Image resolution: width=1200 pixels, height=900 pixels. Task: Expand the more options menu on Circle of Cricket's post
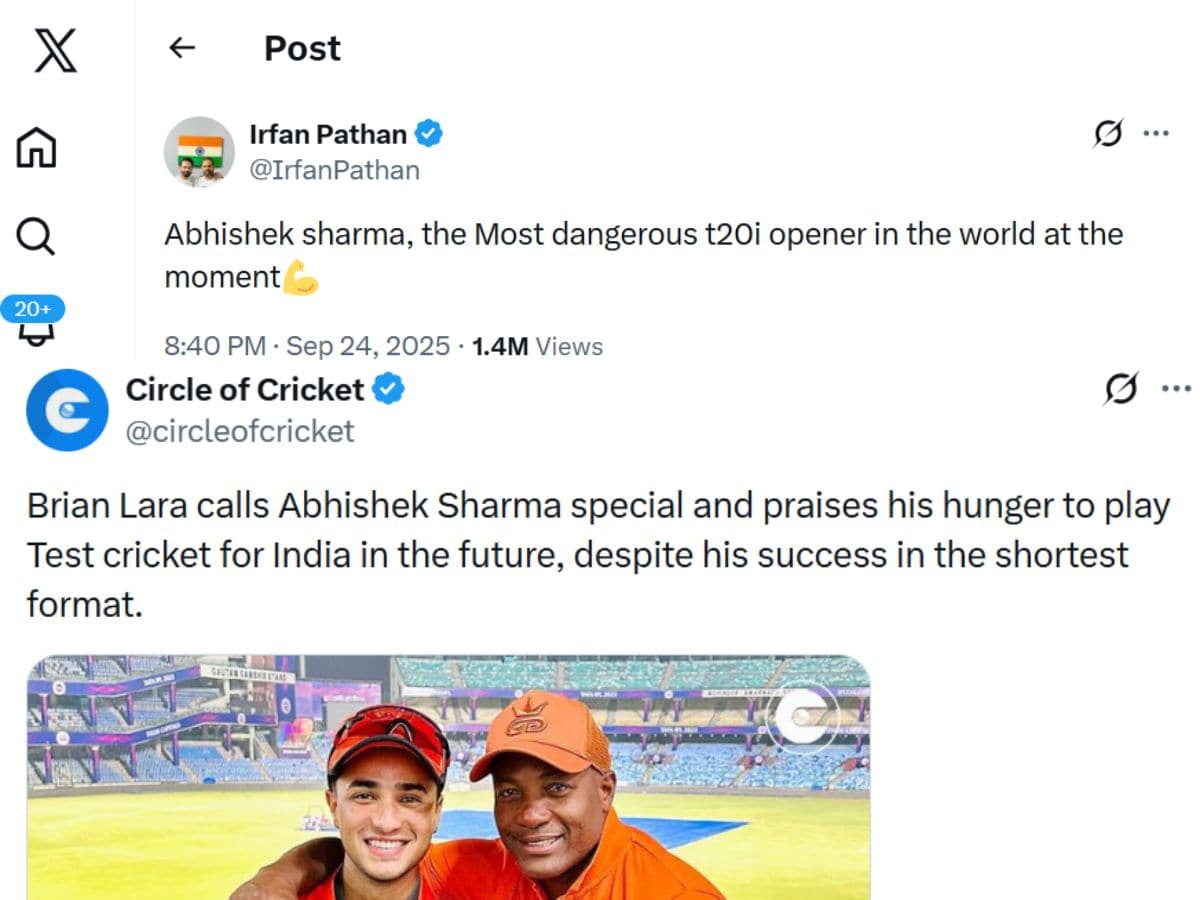[x=1176, y=388]
